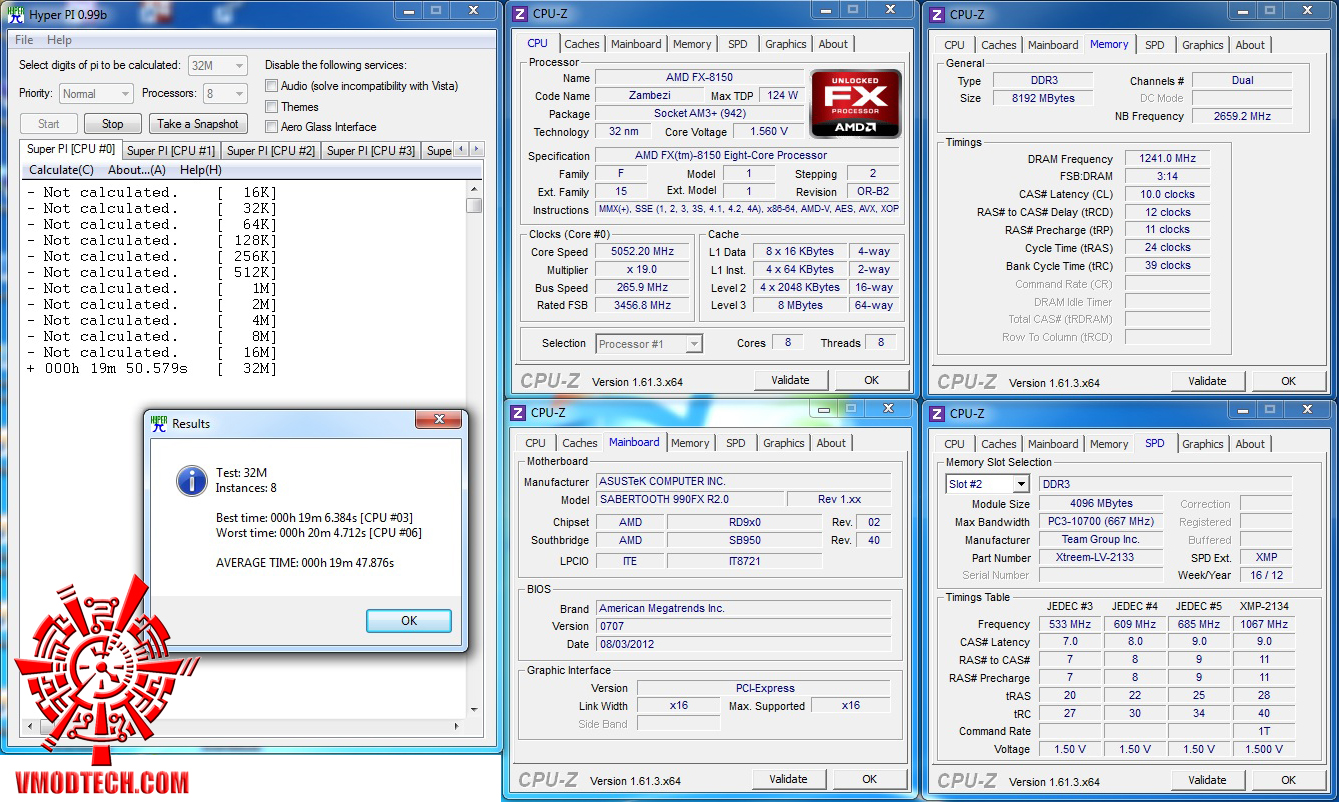Close the Results dialog with its X button
This screenshot has width=1339, height=802.
pos(437,420)
